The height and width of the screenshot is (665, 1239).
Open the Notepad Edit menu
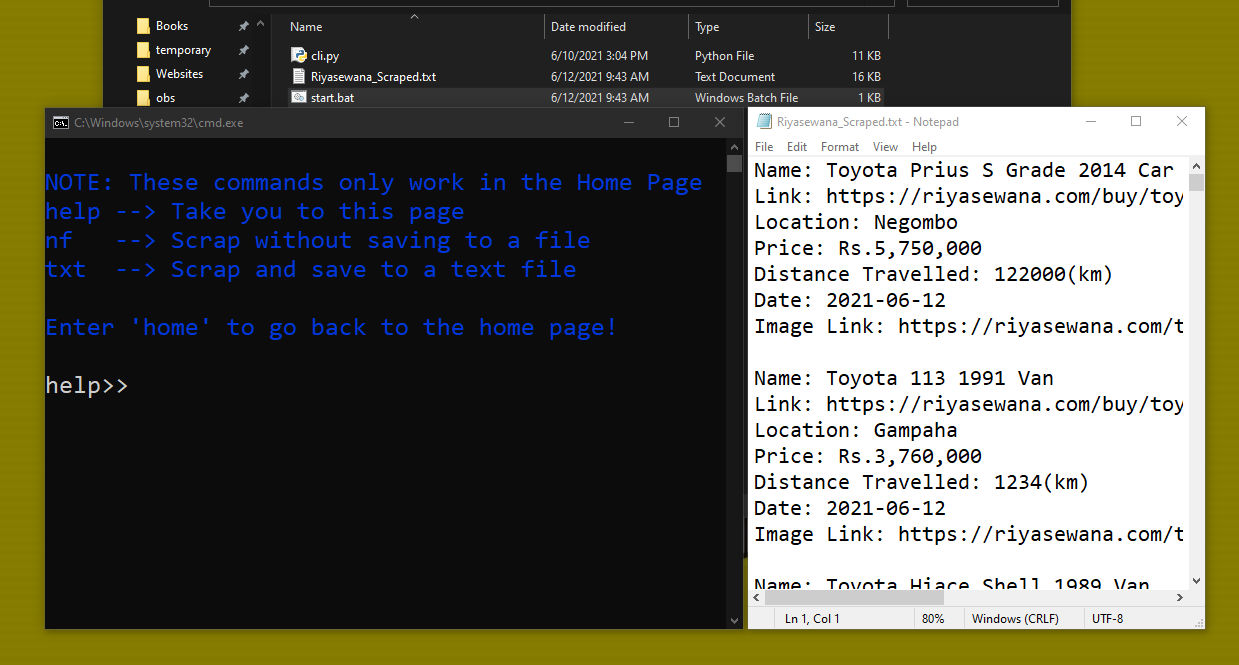click(x=797, y=147)
